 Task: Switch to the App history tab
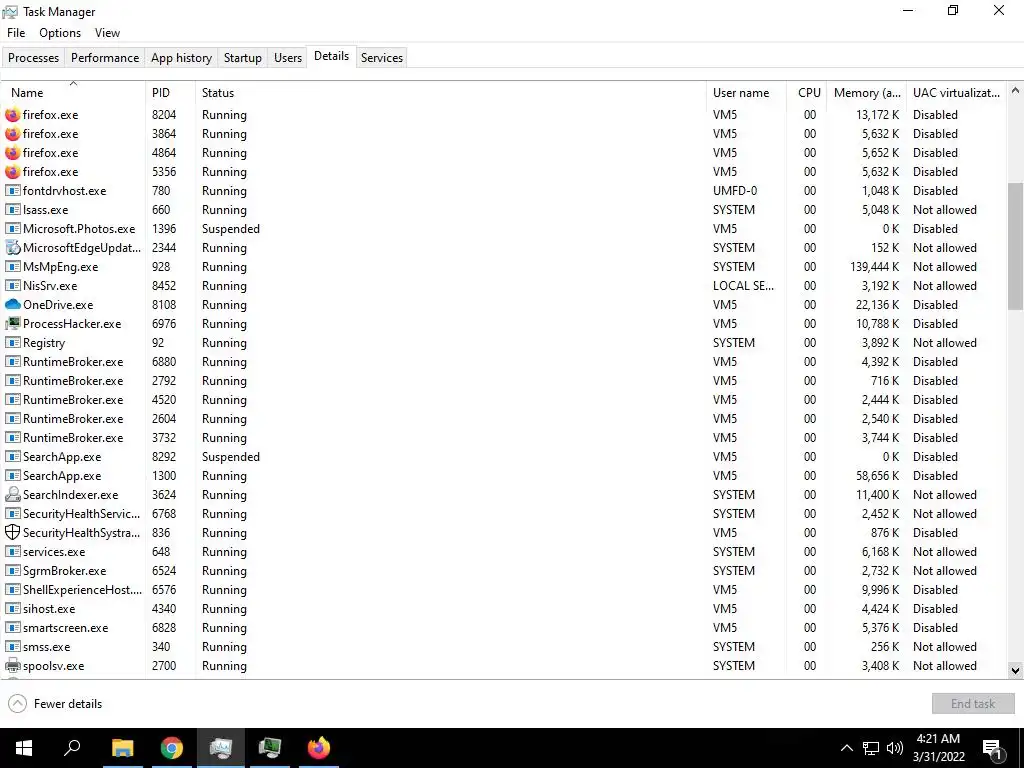tap(182, 57)
